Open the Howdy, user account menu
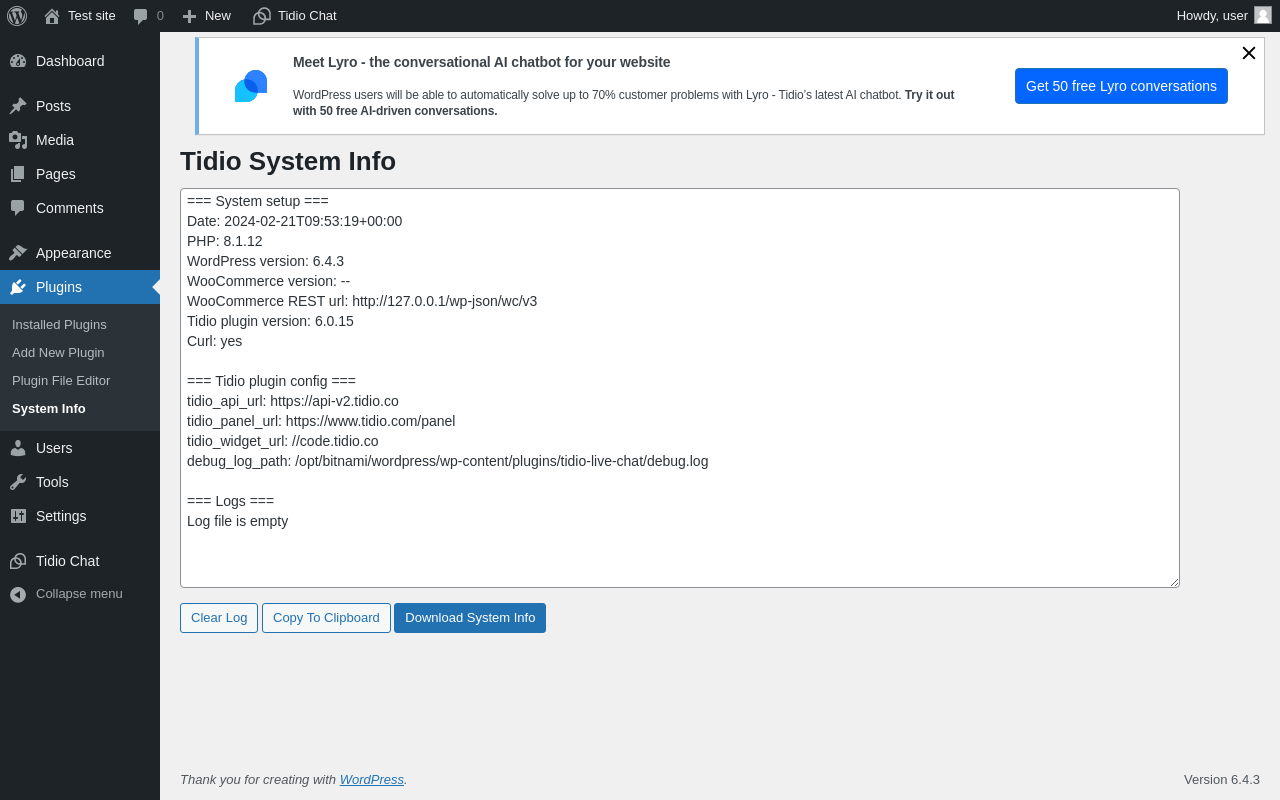1280x800 pixels. click(x=1224, y=16)
